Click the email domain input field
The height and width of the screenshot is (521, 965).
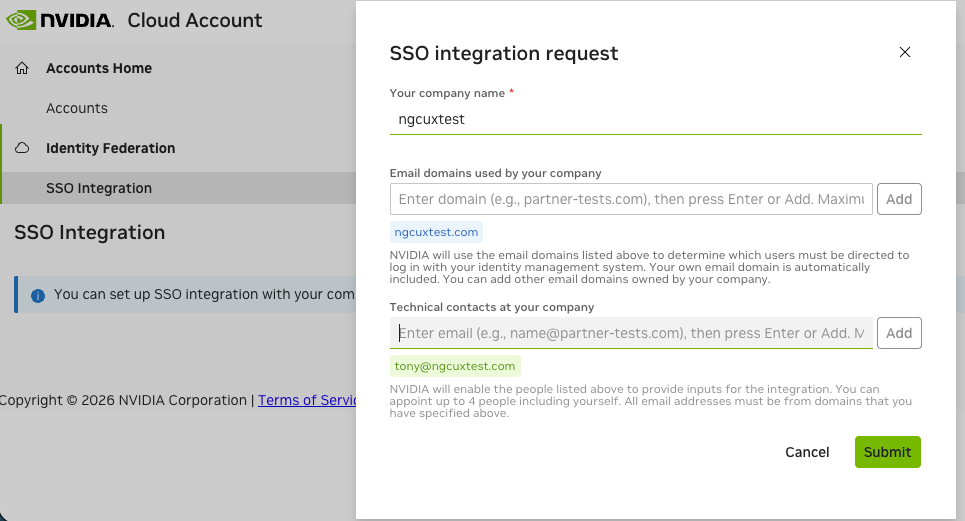point(631,199)
